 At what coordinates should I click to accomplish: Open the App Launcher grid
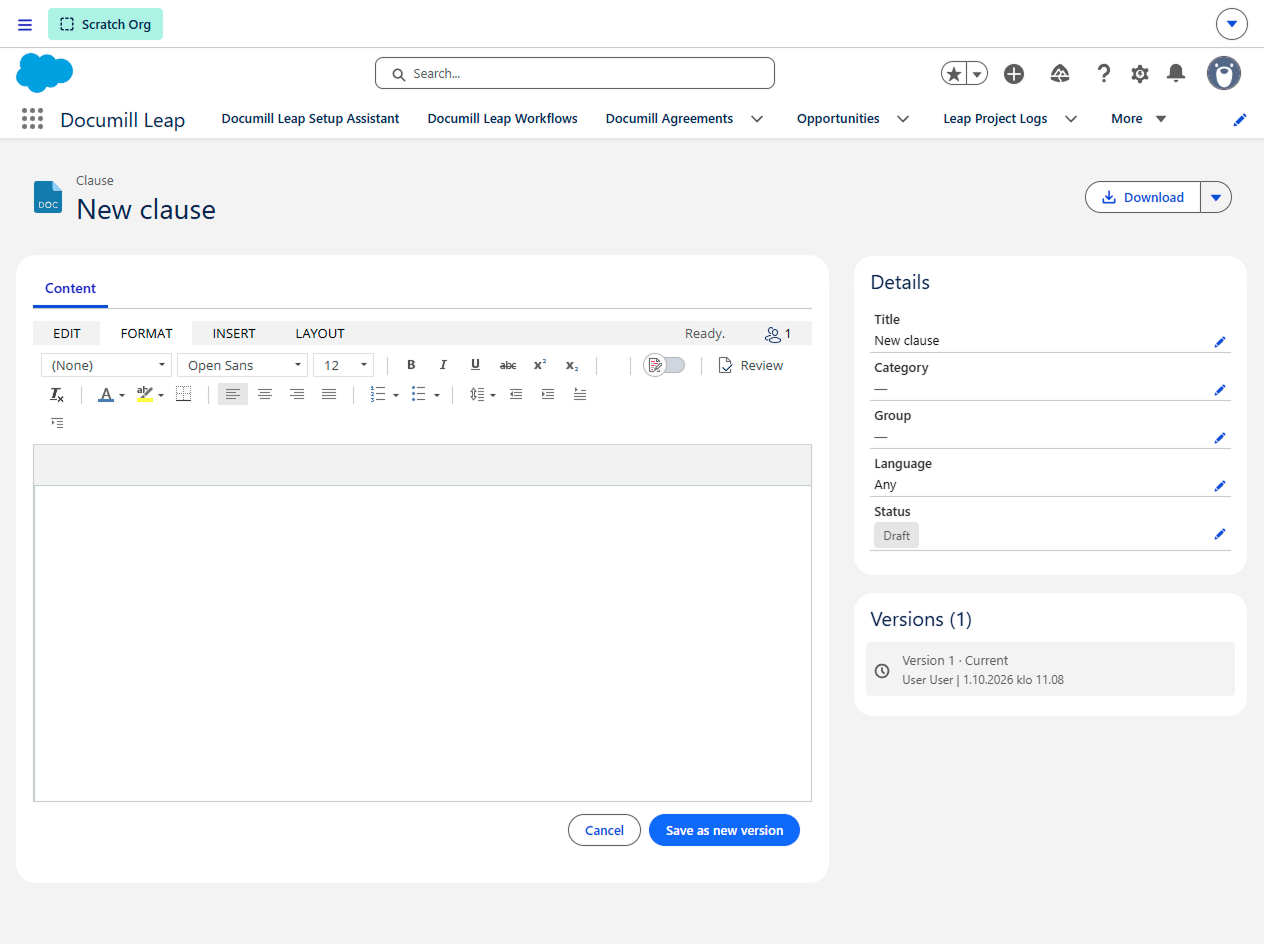point(33,119)
